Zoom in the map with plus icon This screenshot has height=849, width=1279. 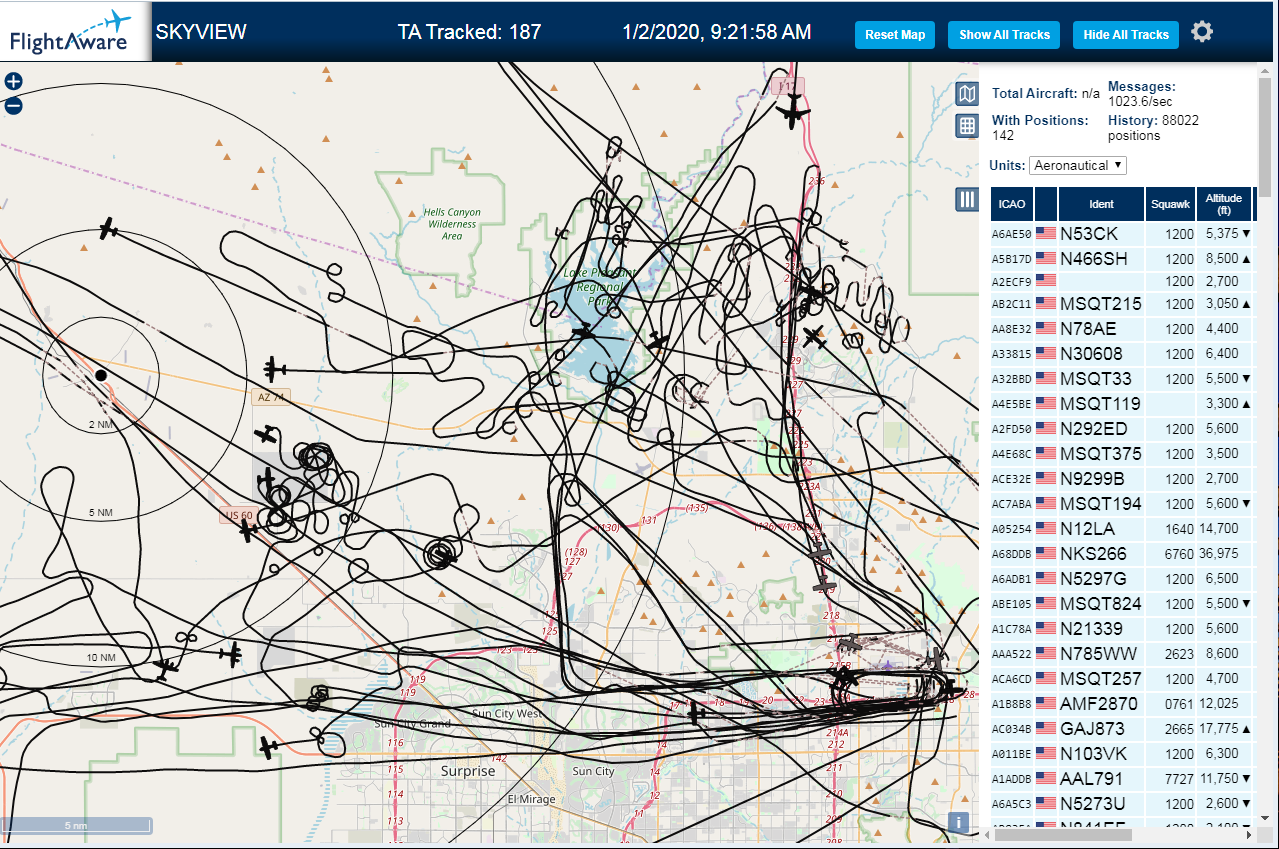(13, 82)
